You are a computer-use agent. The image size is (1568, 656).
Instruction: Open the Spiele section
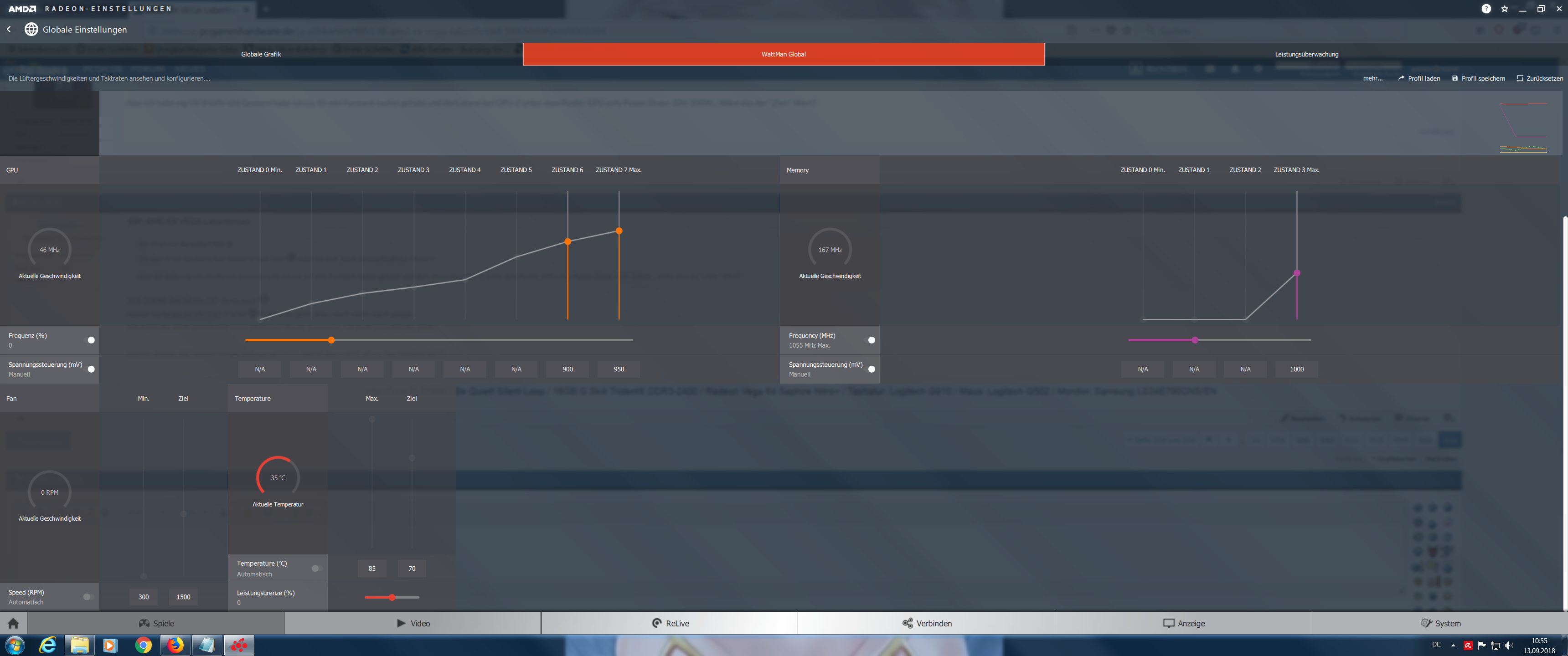(x=156, y=623)
